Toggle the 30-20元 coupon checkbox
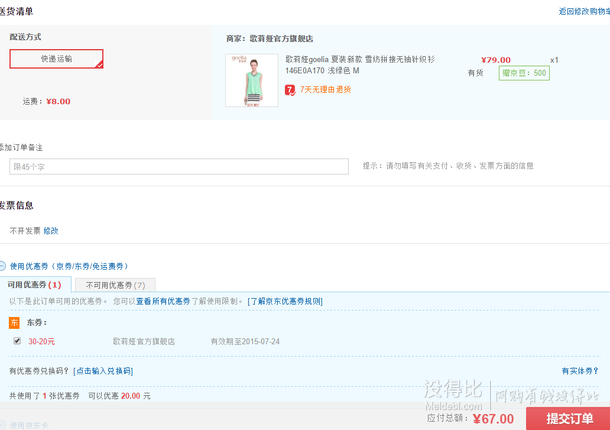Screen dimensions: 610x430 click(16, 341)
